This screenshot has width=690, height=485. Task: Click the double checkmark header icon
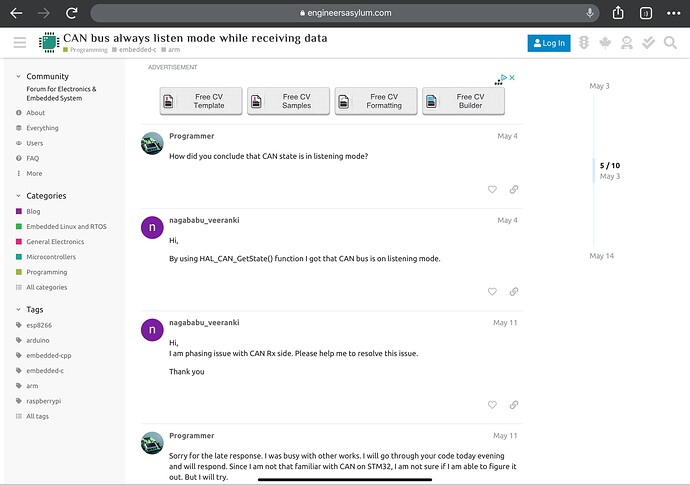point(648,43)
